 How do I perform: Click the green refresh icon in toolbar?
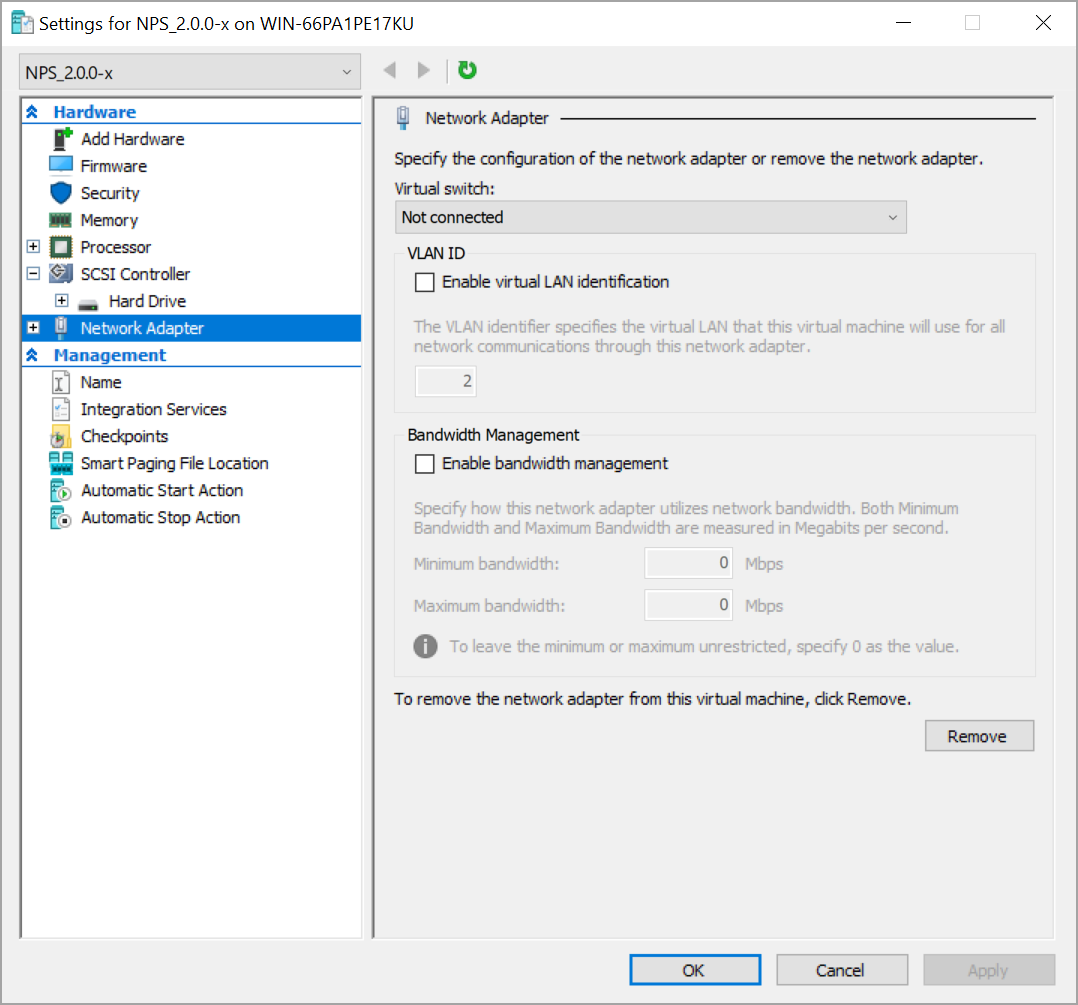tap(466, 70)
